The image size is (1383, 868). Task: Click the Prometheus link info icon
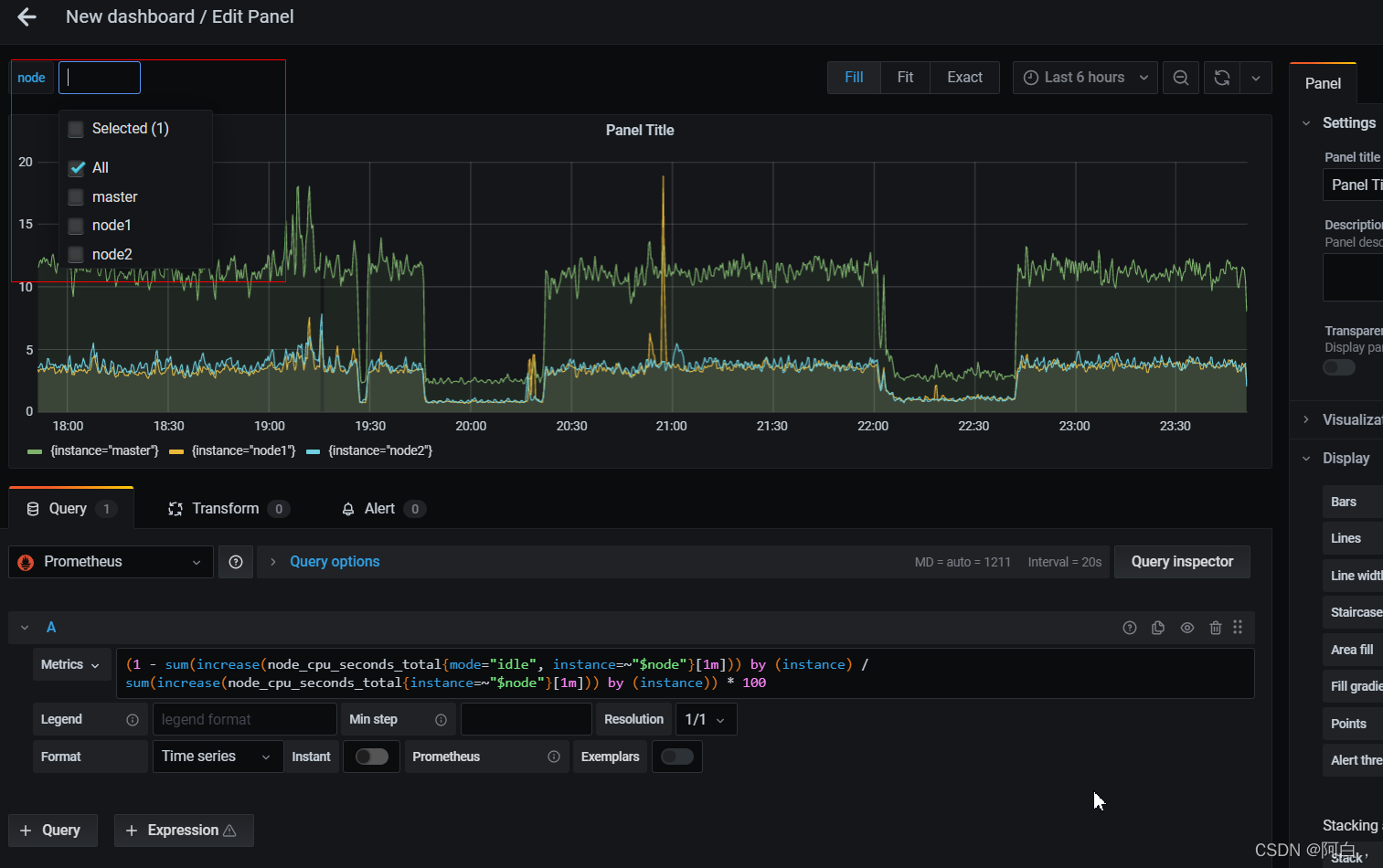point(554,757)
